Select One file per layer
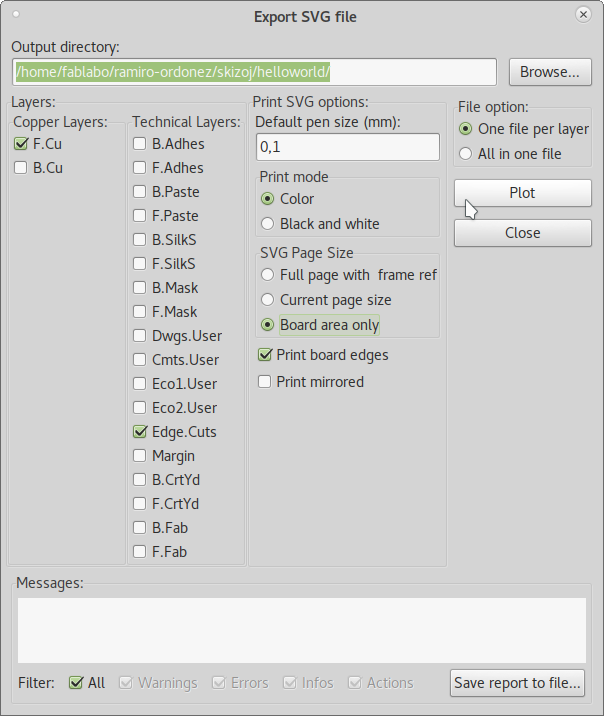 465,129
